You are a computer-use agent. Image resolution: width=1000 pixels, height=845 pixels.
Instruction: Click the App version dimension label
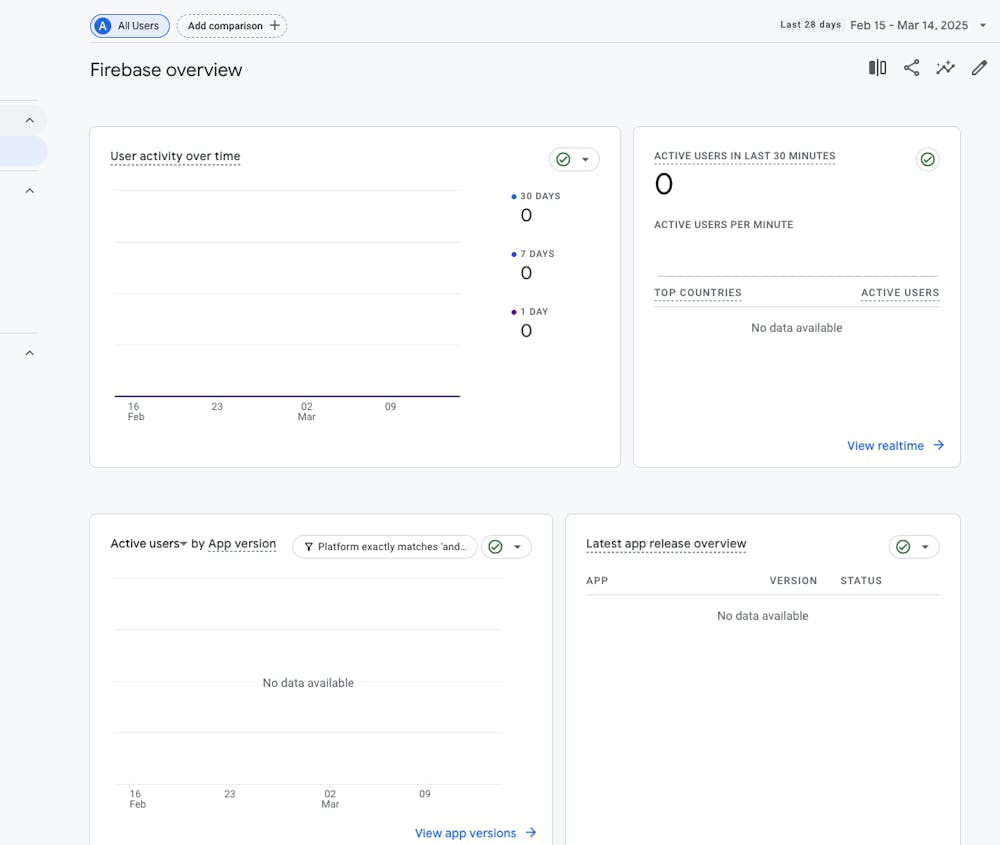coord(242,544)
